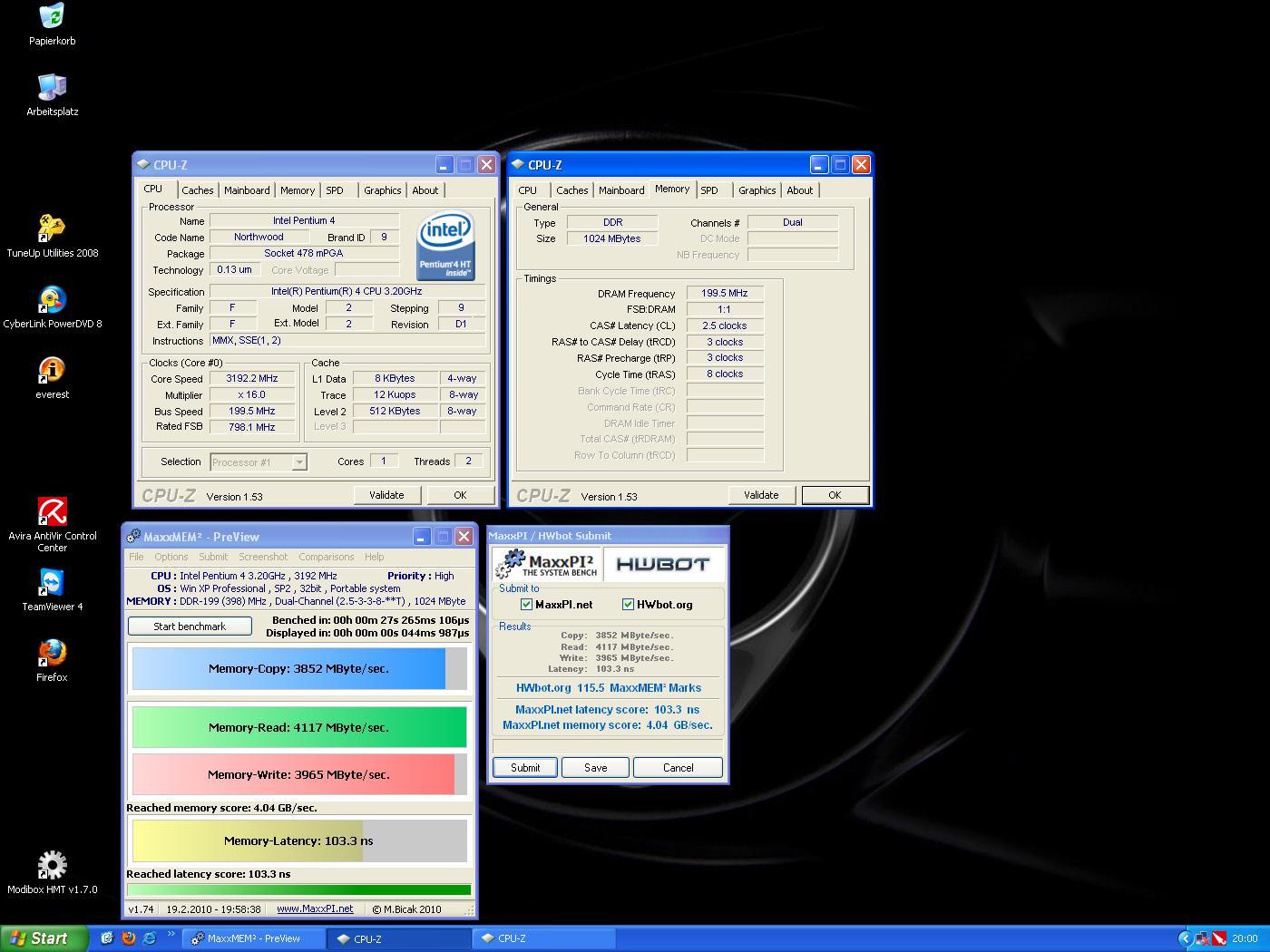This screenshot has width=1270, height=952.
Task: Open the everest desktop shortcut
Action: 52,370
